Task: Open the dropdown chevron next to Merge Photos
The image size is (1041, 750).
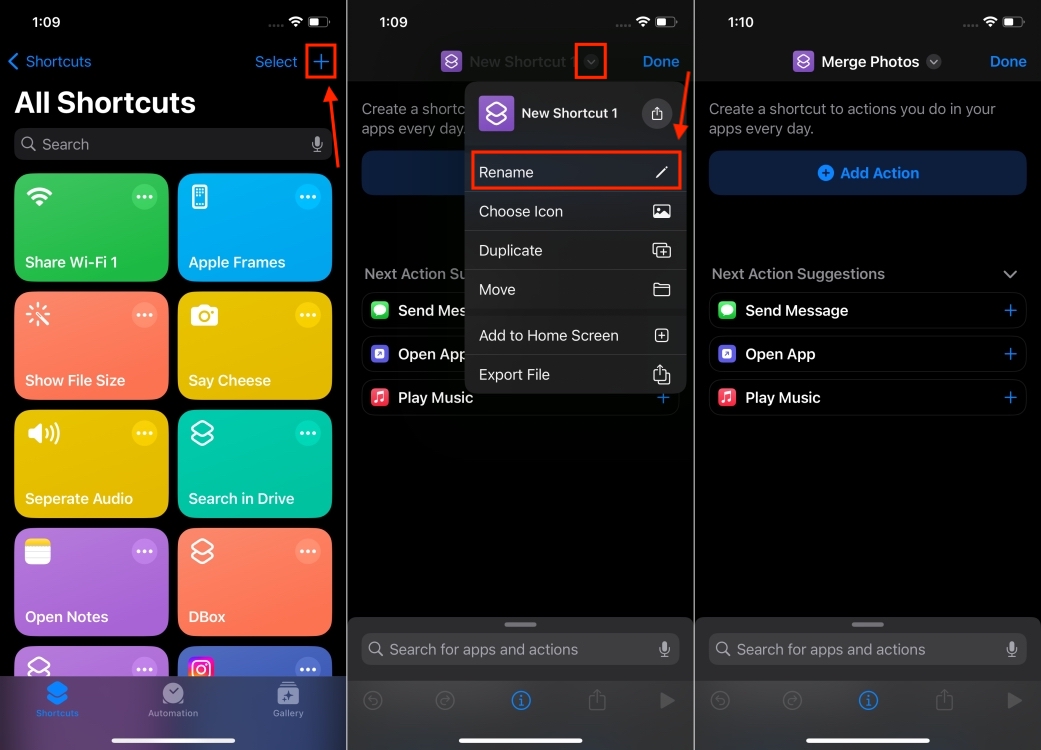Action: coord(933,61)
